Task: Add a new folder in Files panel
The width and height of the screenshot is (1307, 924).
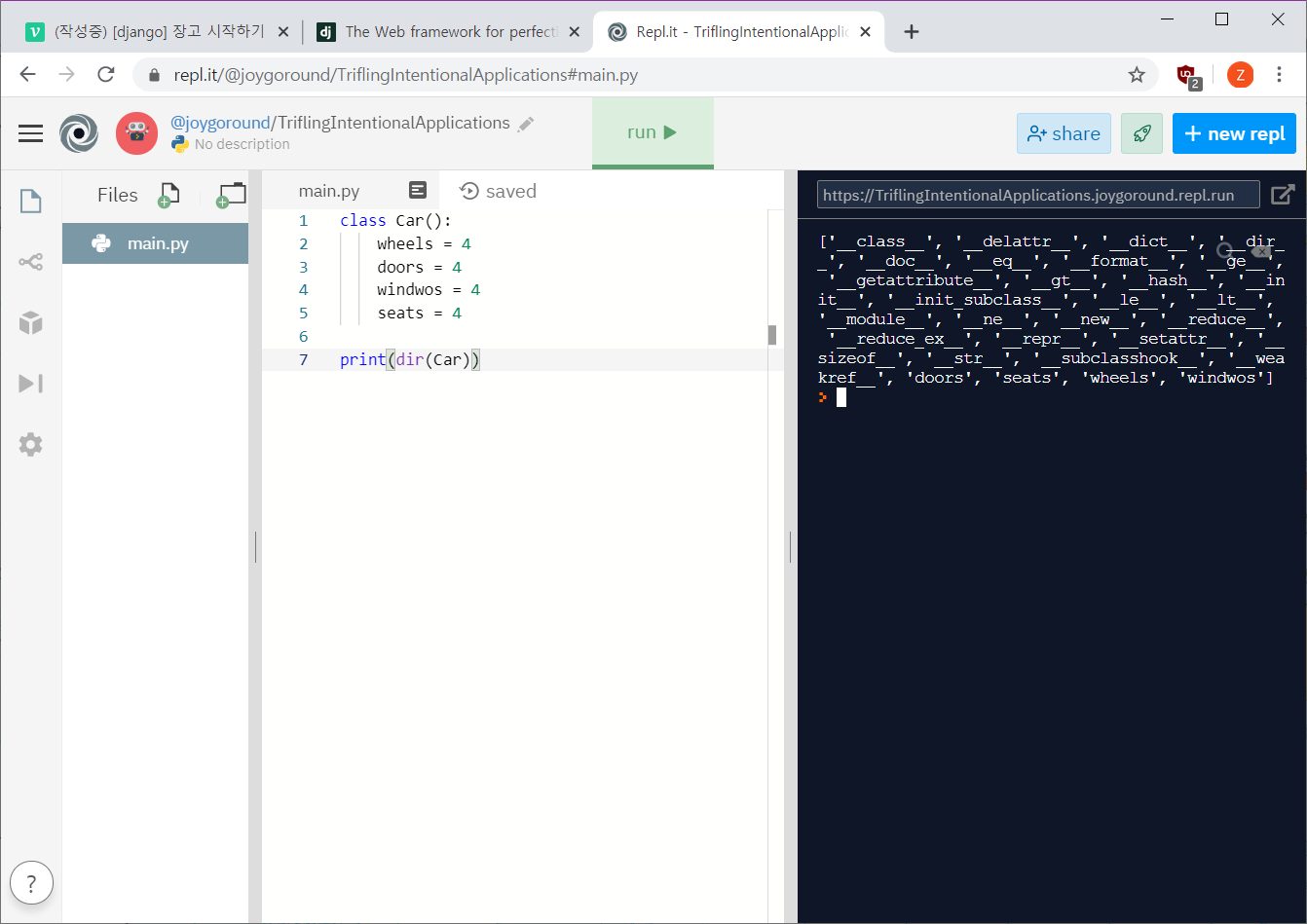Action: point(231,195)
